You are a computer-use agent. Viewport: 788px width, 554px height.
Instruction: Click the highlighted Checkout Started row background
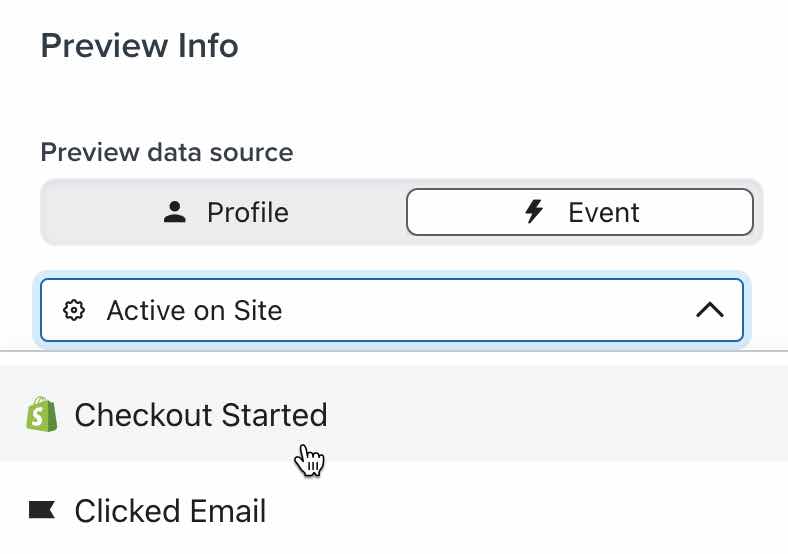click(560, 414)
